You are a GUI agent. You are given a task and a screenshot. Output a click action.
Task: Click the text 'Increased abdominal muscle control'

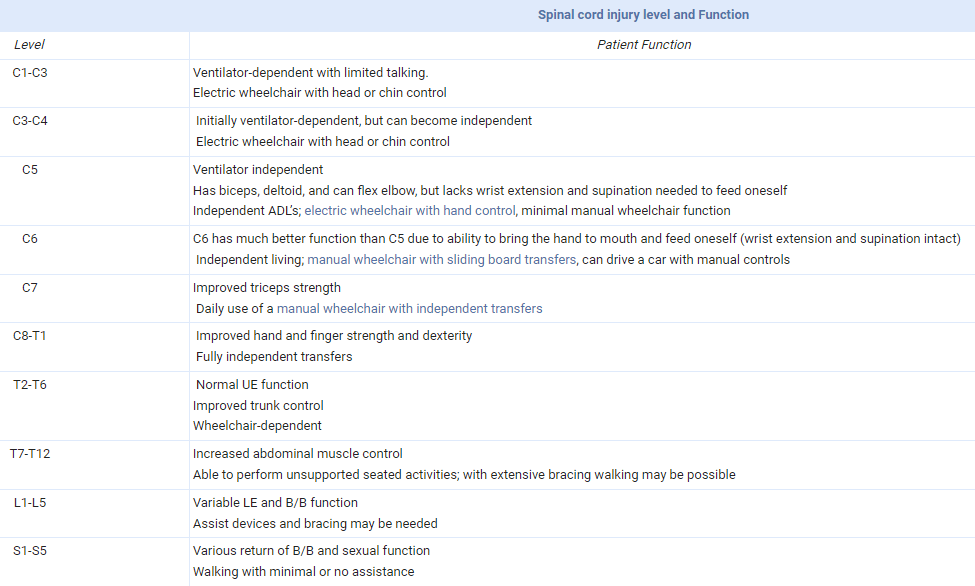click(298, 454)
